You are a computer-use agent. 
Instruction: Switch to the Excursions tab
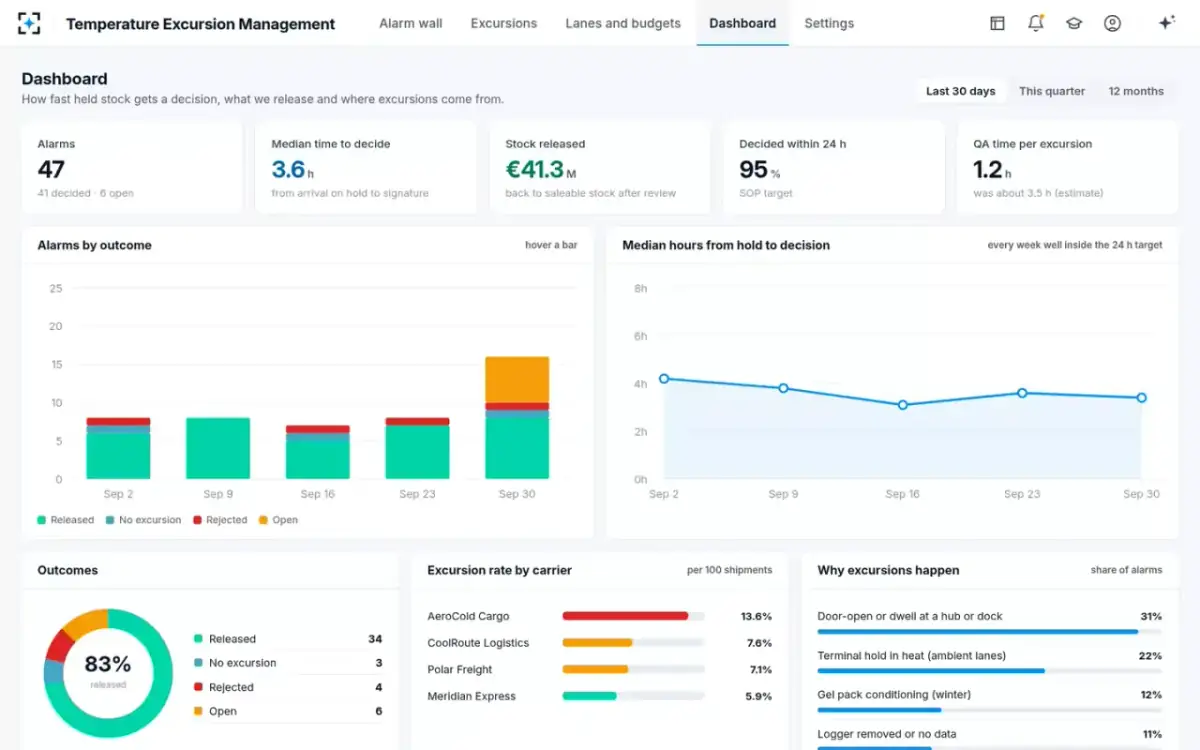tap(504, 23)
